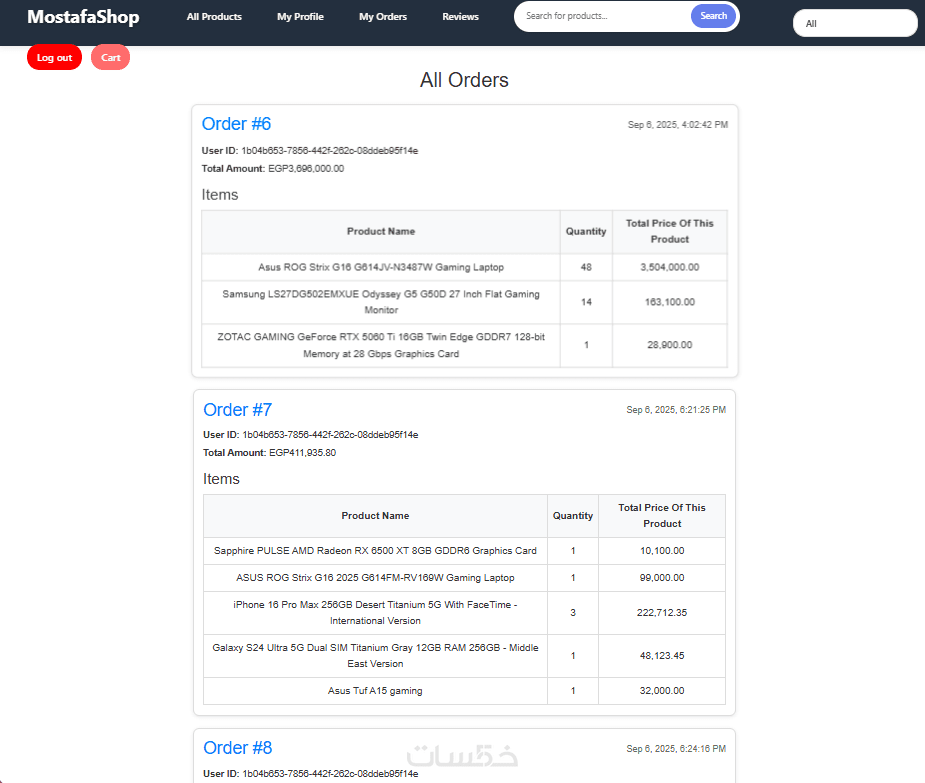Viewport: 925px width, 783px height.
Task: Select the All Orders page title
Action: point(464,80)
